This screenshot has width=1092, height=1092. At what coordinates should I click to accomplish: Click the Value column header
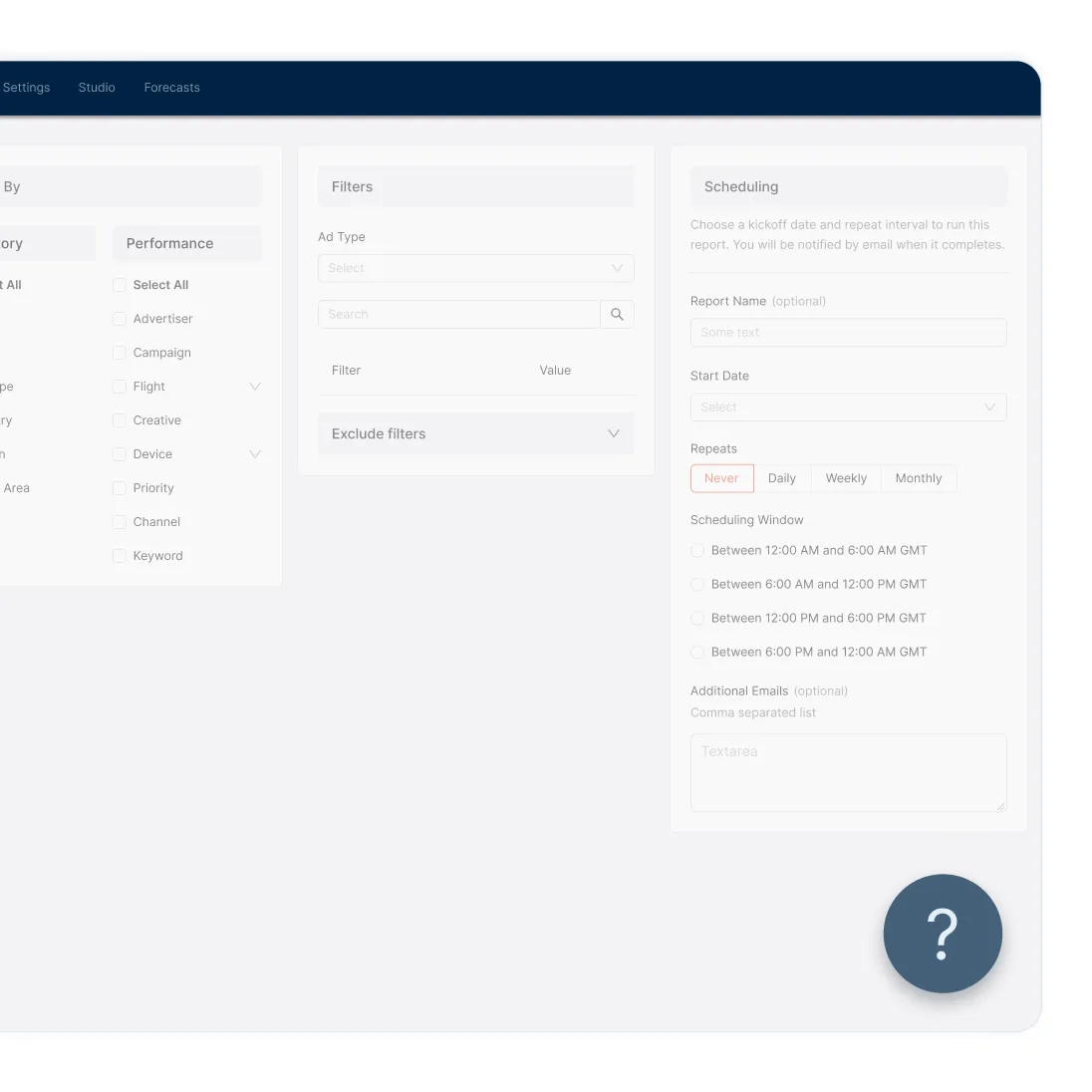coord(555,371)
